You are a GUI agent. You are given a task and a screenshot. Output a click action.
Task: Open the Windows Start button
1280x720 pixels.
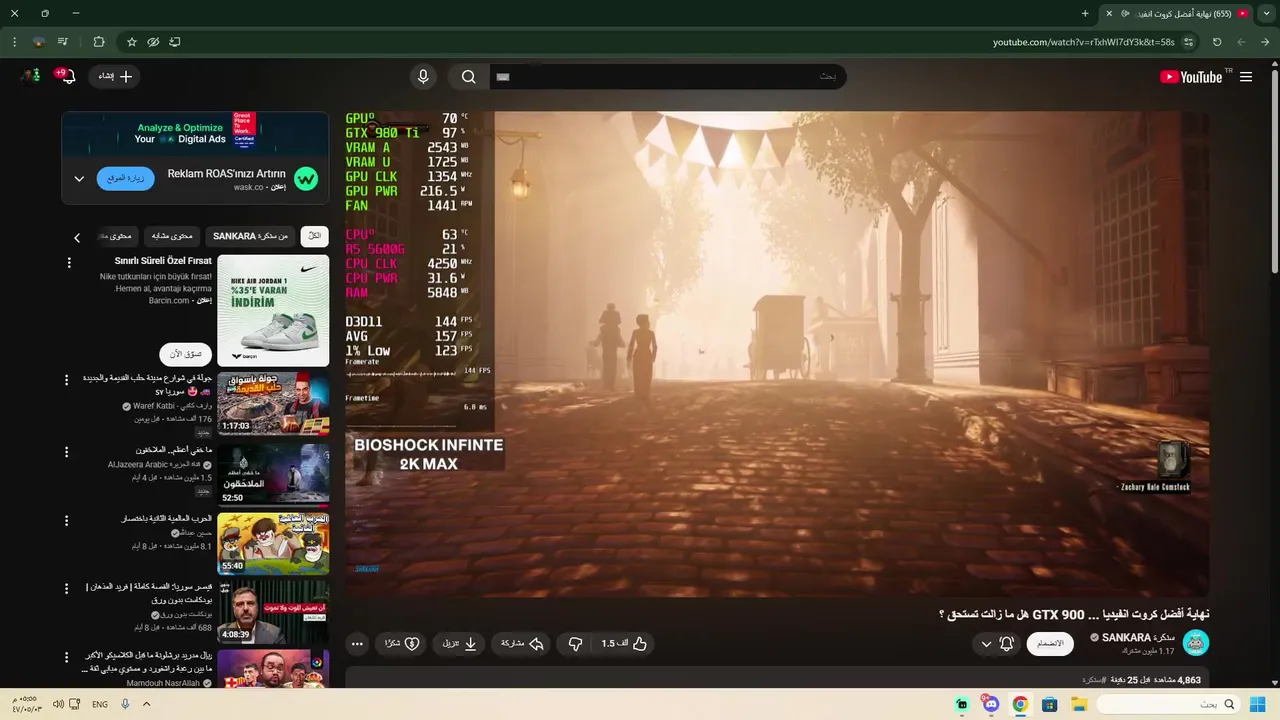tap(1257, 704)
